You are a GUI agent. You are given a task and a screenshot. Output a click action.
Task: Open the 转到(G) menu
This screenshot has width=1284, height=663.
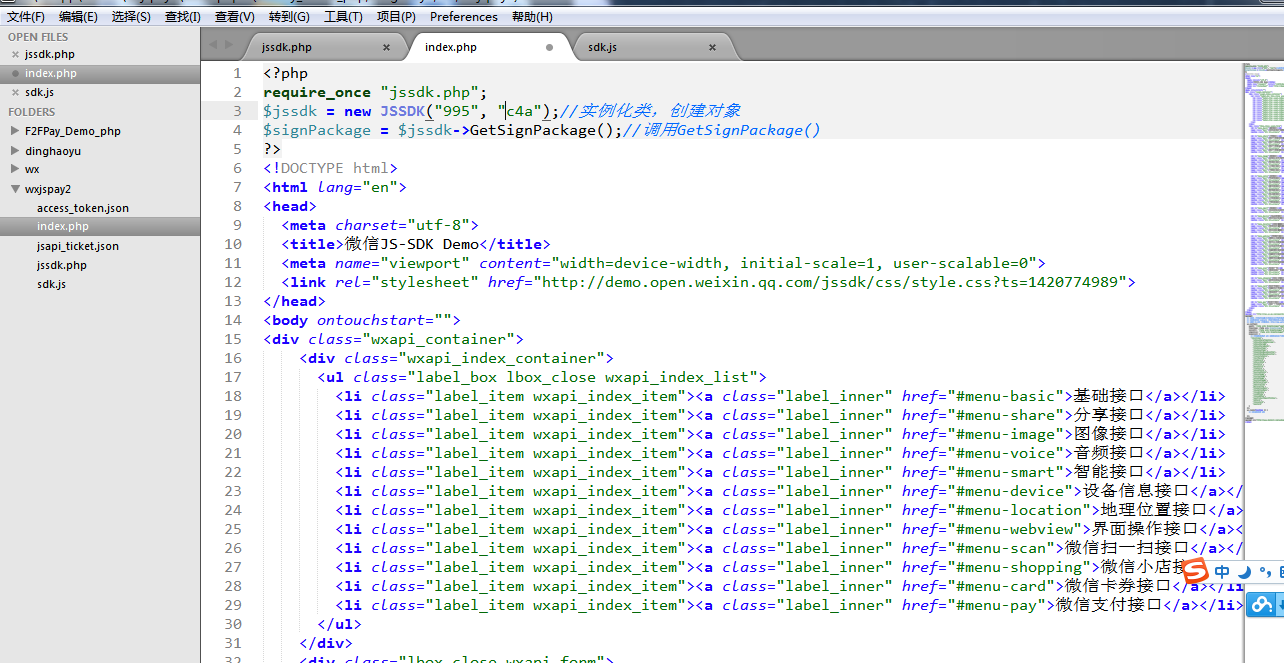(x=289, y=17)
